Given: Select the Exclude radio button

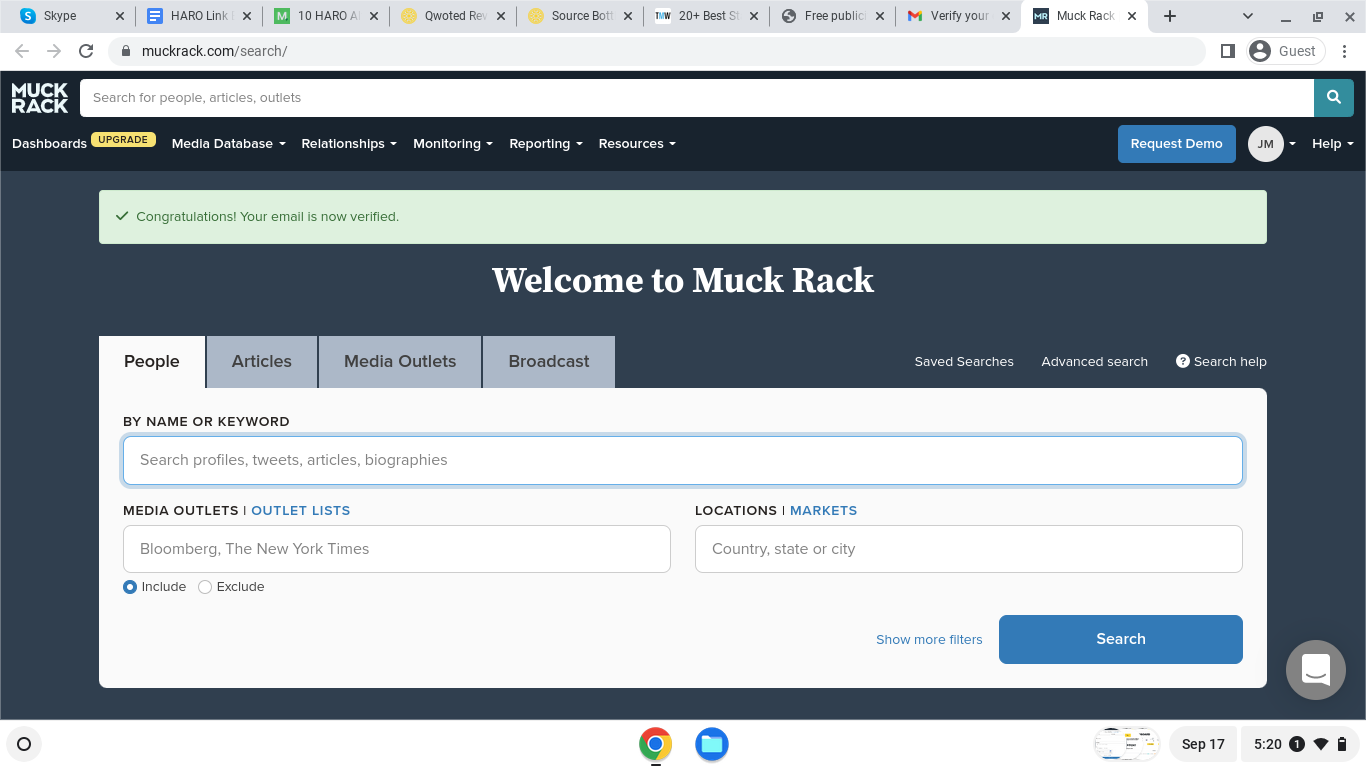Looking at the screenshot, I should coord(205,587).
